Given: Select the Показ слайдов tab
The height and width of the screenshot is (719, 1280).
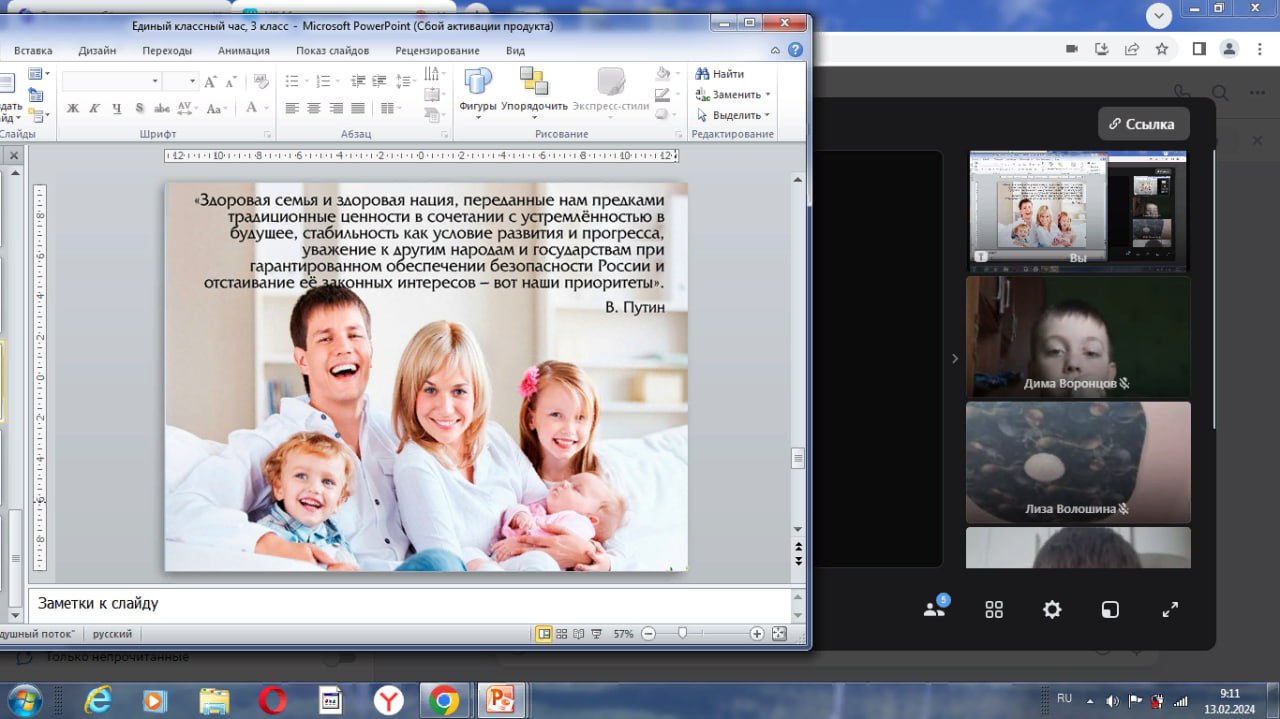Looking at the screenshot, I should click(x=333, y=51).
